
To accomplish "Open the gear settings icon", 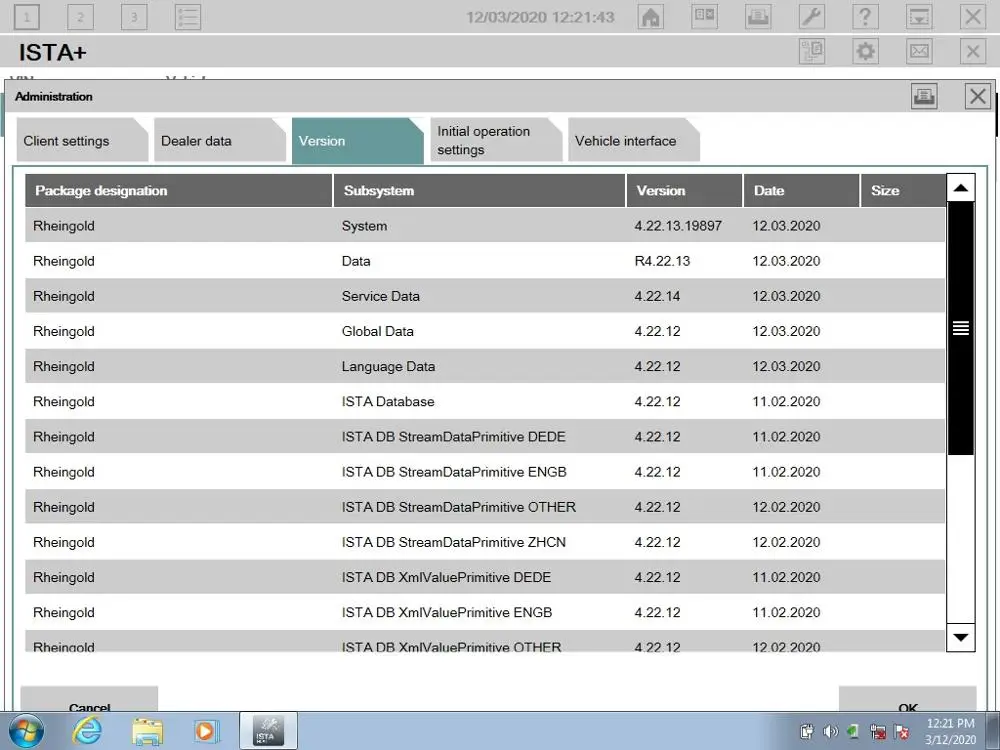I will point(865,52).
